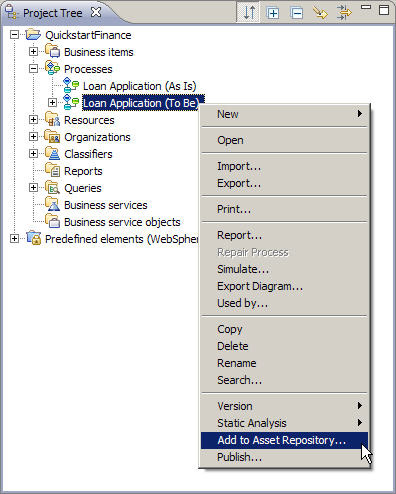Choose Delete from the context menu

point(284,346)
